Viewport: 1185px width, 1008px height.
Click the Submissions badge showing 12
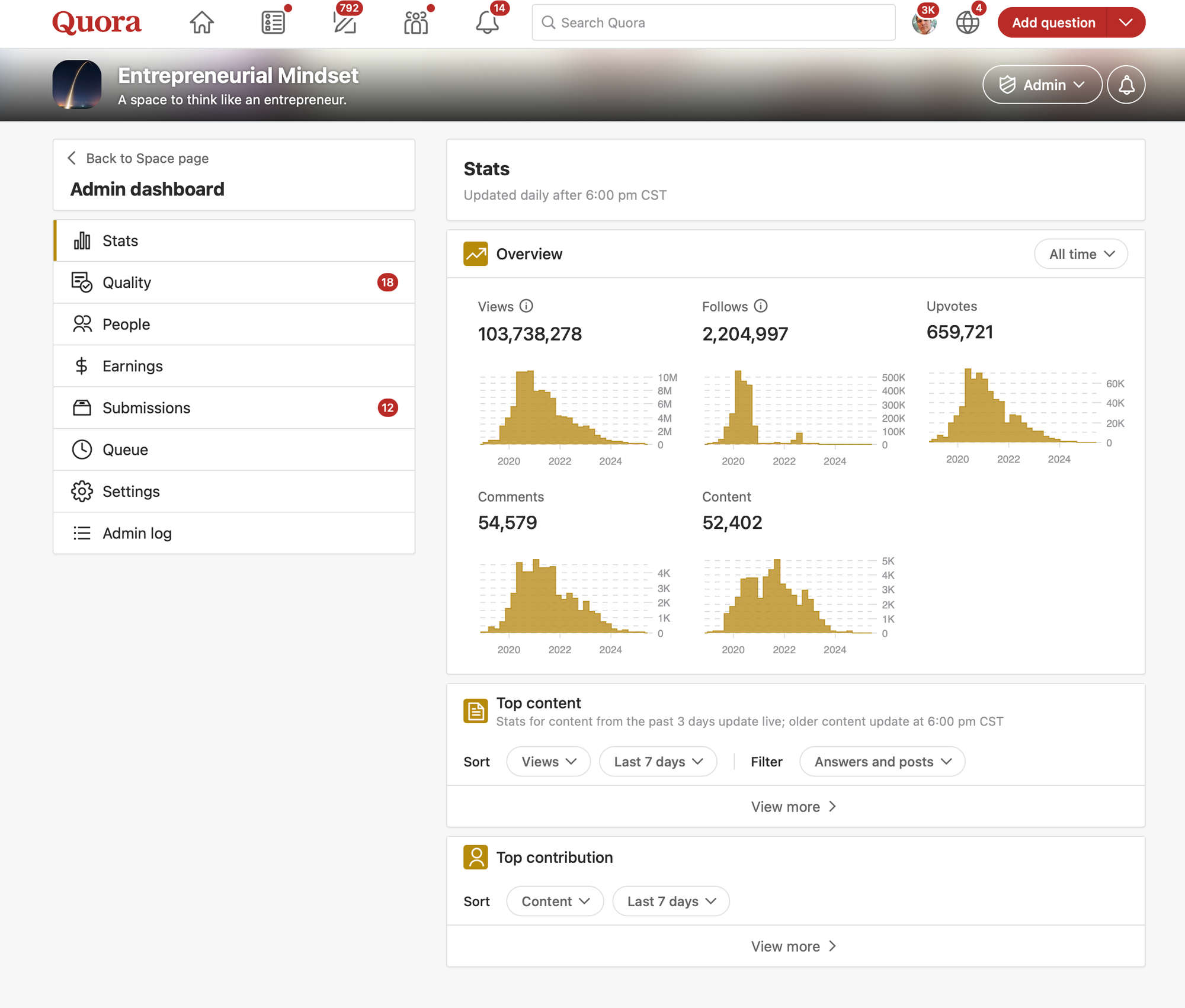coord(387,408)
